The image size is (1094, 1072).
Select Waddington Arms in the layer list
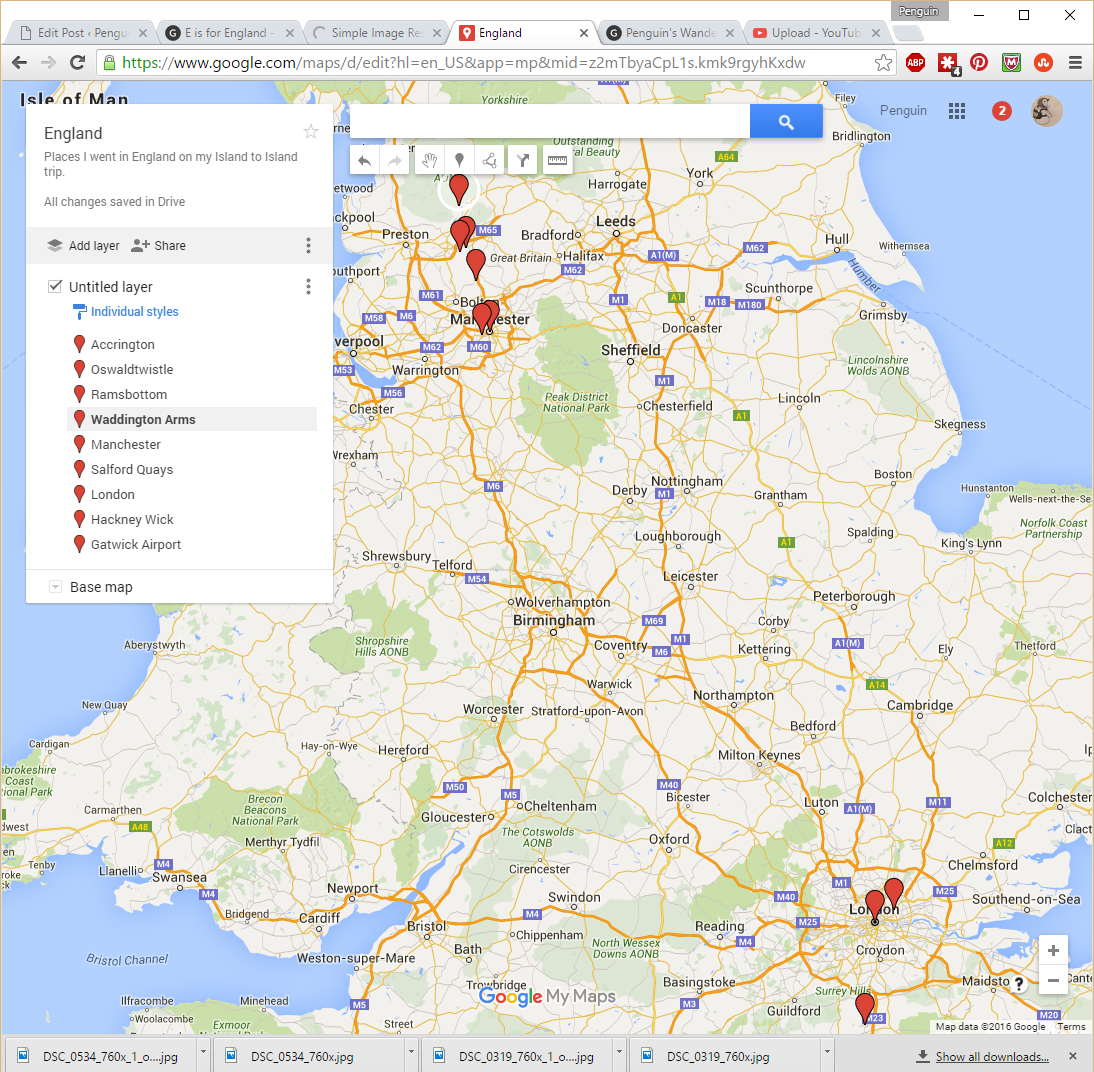192,419
